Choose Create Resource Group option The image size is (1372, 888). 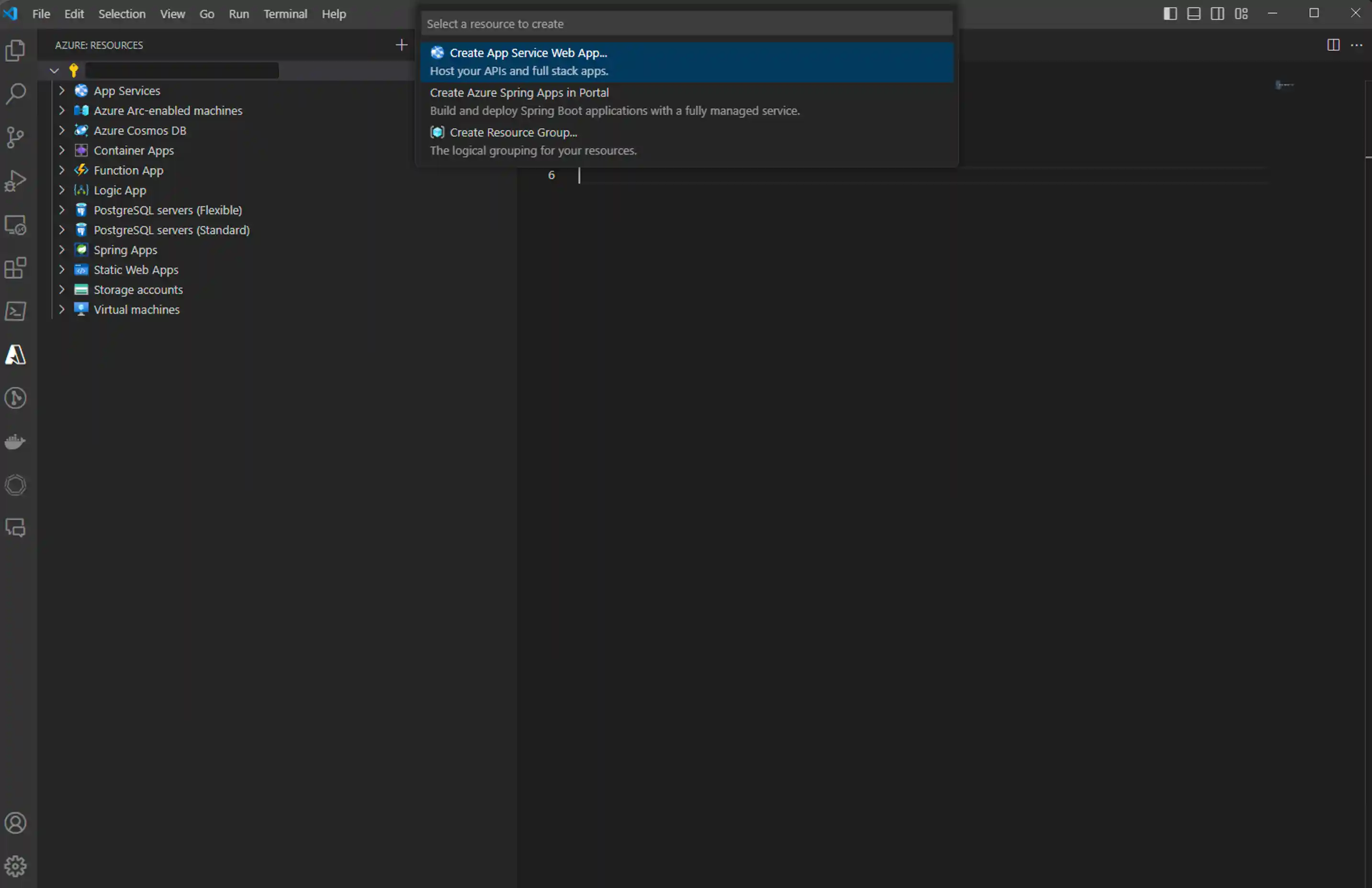tap(513, 132)
